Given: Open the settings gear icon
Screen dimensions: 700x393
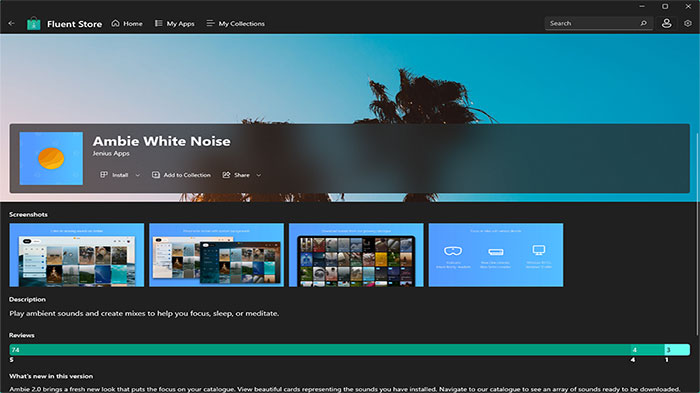Looking at the screenshot, I should click(x=688, y=23).
